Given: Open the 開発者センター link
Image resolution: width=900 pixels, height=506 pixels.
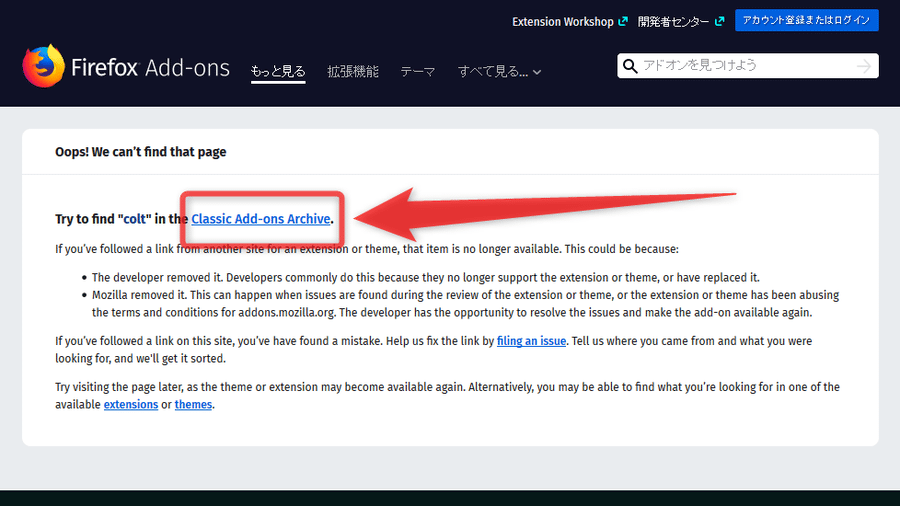Looking at the screenshot, I should 673,22.
